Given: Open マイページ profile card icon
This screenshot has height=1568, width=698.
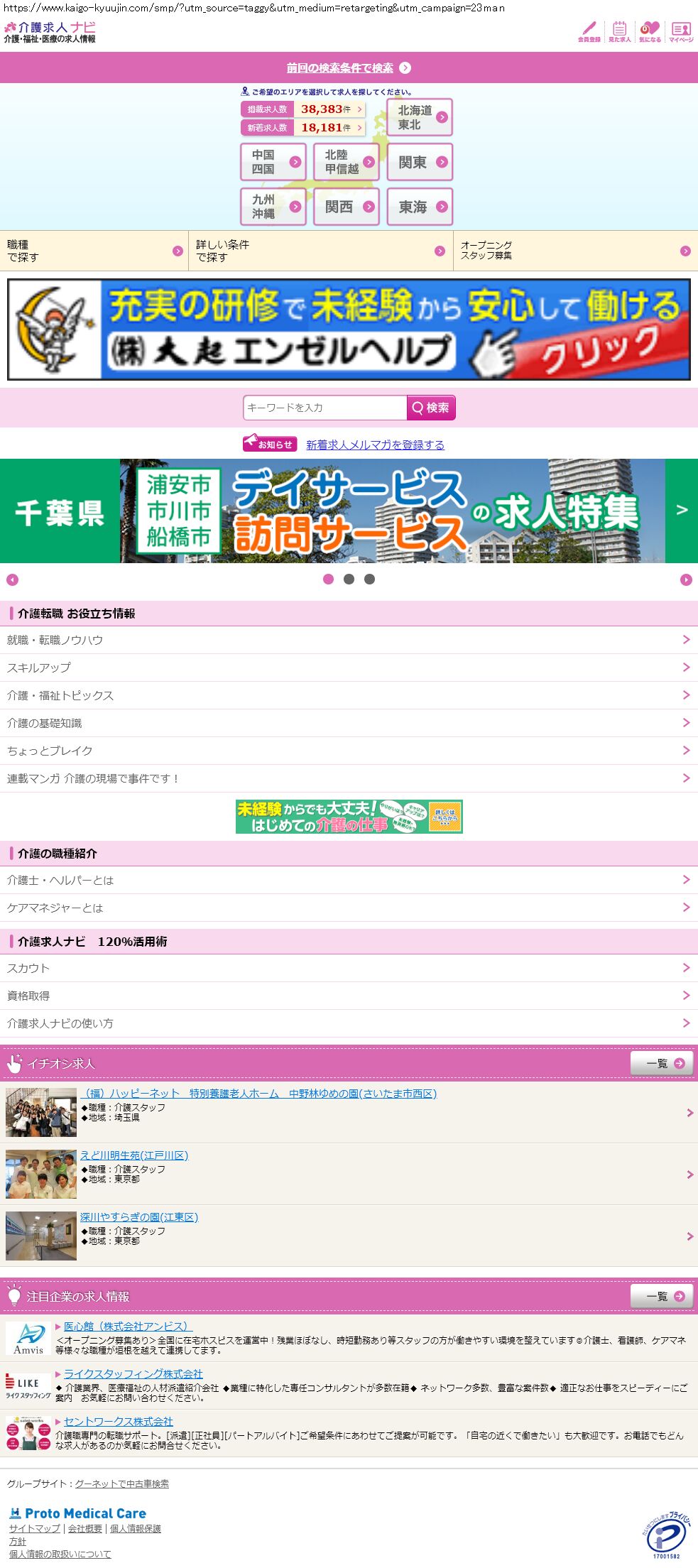Looking at the screenshot, I should coord(681,31).
